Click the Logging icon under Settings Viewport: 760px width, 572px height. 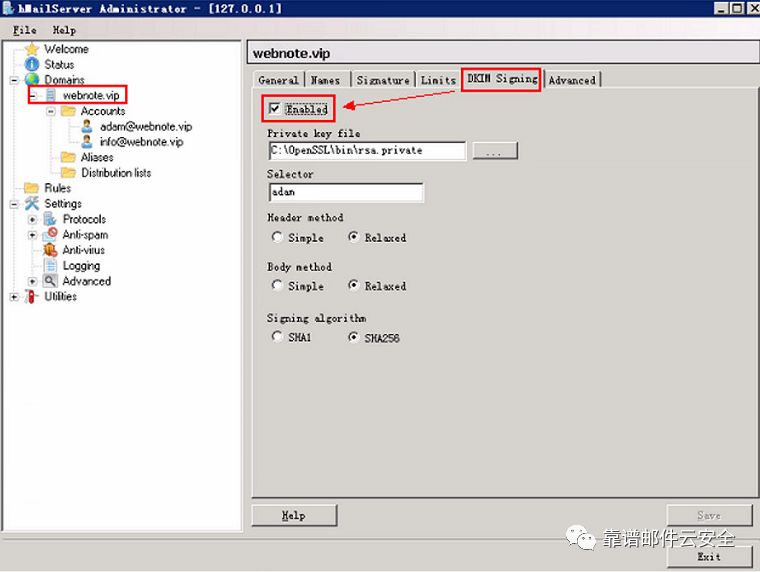[50, 266]
